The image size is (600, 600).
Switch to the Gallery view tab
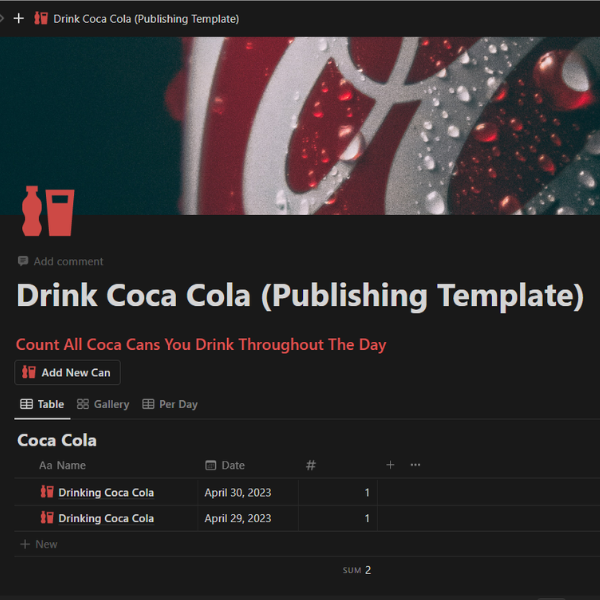tap(103, 404)
